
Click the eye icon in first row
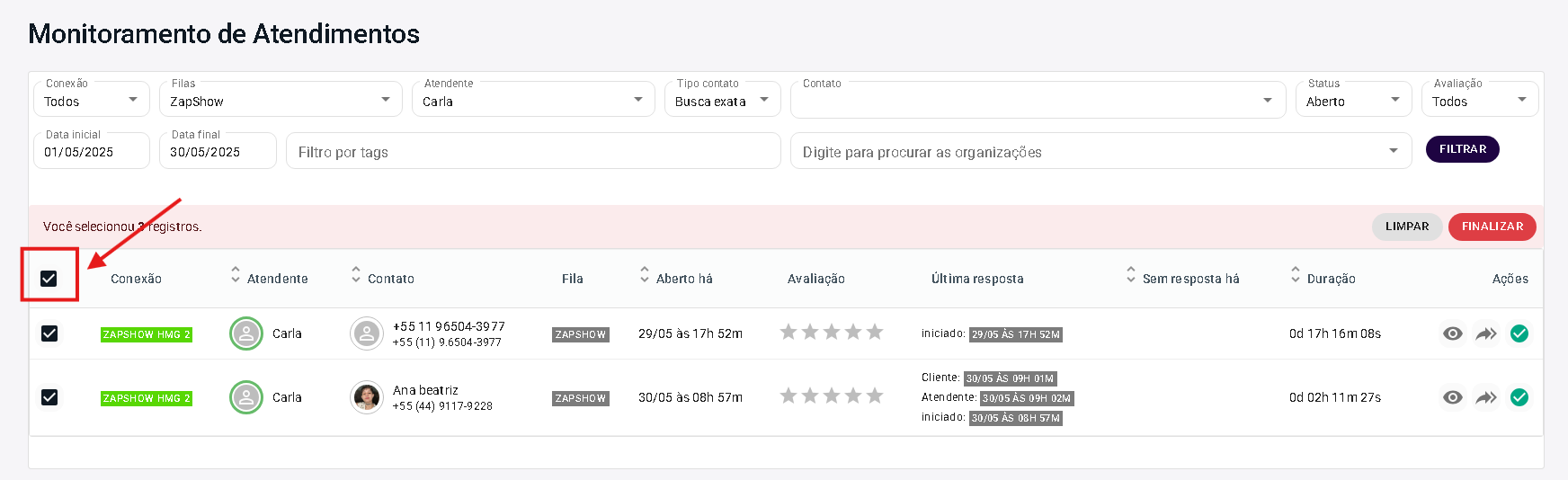1452,333
